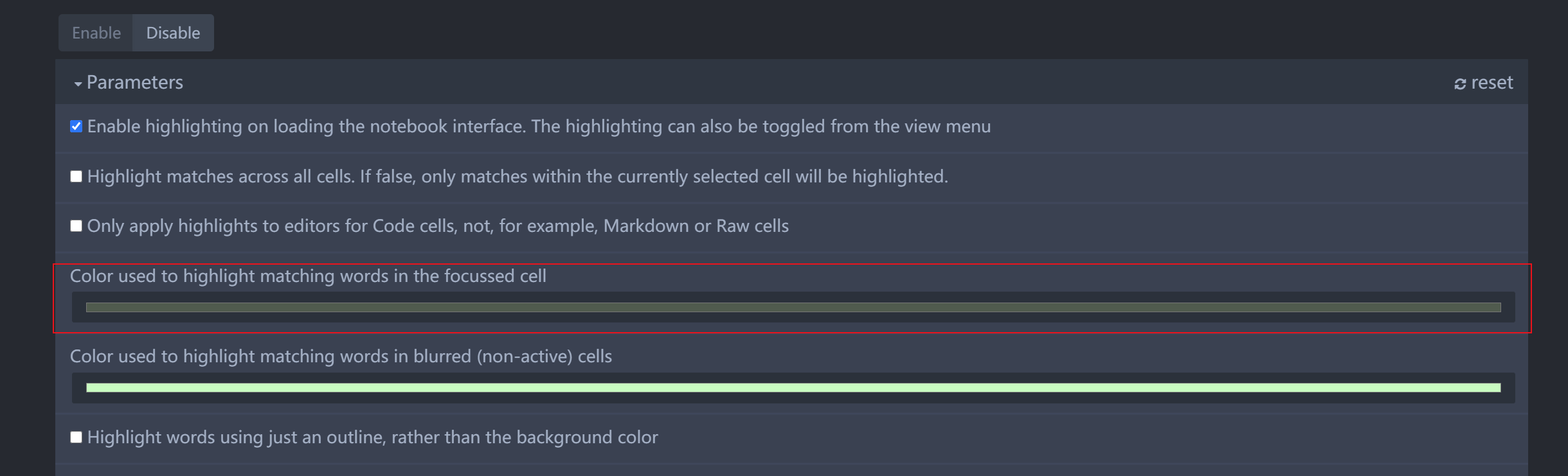Image resolution: width=1568 pixels, height=476 pixels.
Task: Click the blurred cells color description label
Action: click(x=341, y=357)
